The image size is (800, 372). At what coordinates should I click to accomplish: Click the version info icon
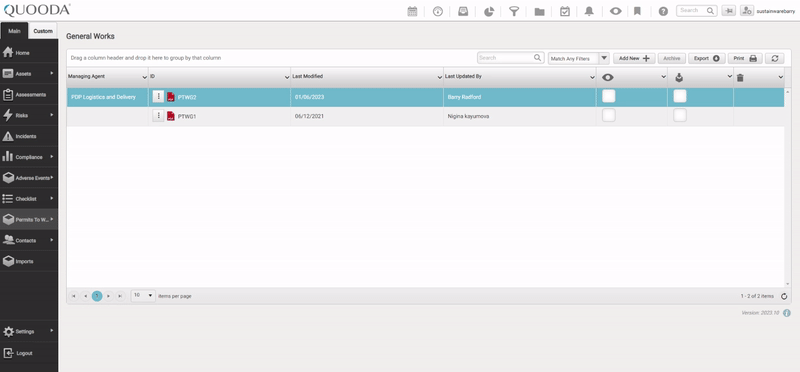pyautogui.click(x=787, y=313)
